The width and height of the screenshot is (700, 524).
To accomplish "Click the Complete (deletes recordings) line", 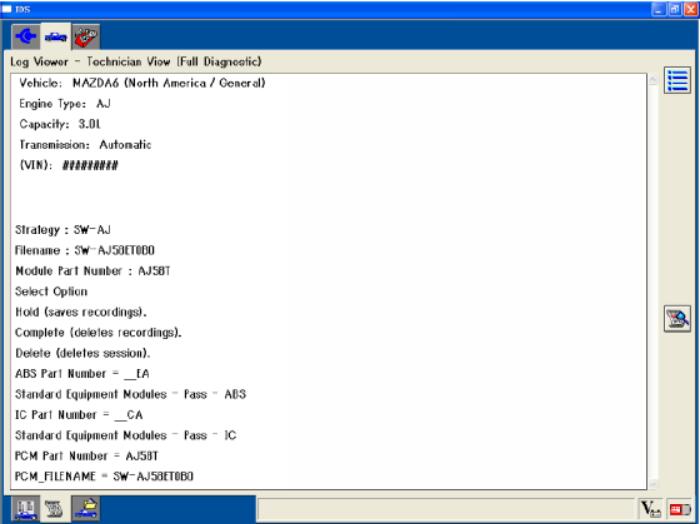I will tap(98, 333).
